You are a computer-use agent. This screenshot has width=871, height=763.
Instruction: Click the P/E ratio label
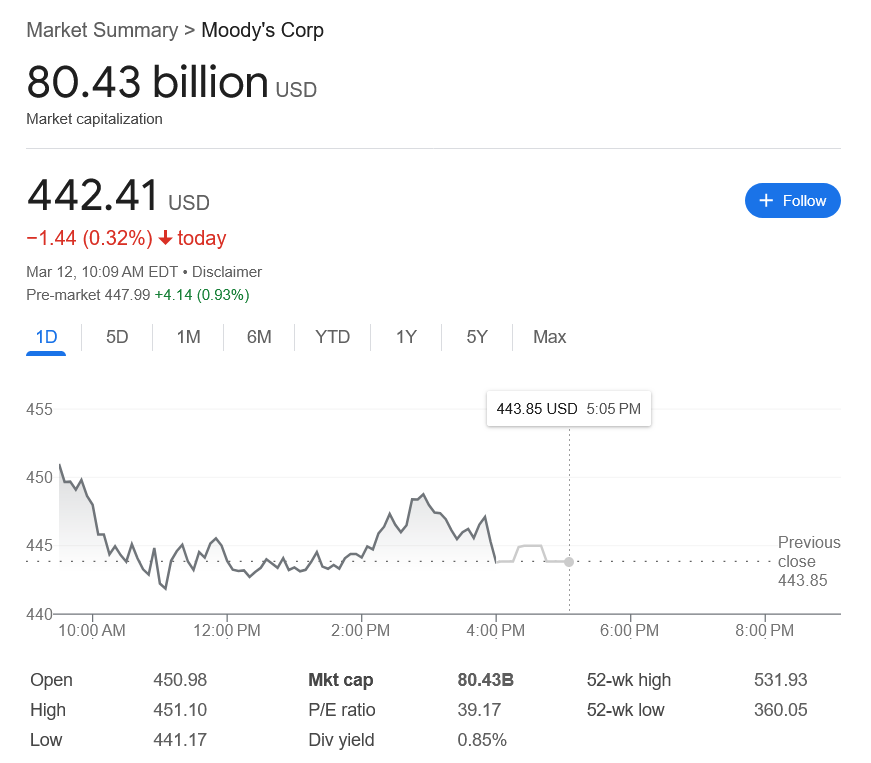(342, 710)
